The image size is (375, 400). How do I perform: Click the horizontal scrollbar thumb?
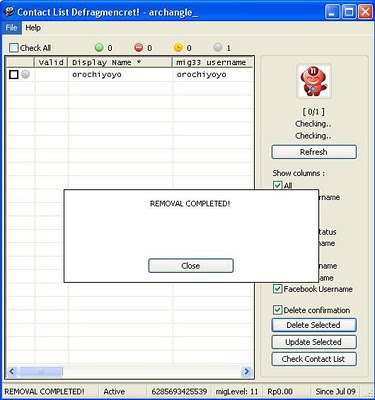click(x=40, y=371)
